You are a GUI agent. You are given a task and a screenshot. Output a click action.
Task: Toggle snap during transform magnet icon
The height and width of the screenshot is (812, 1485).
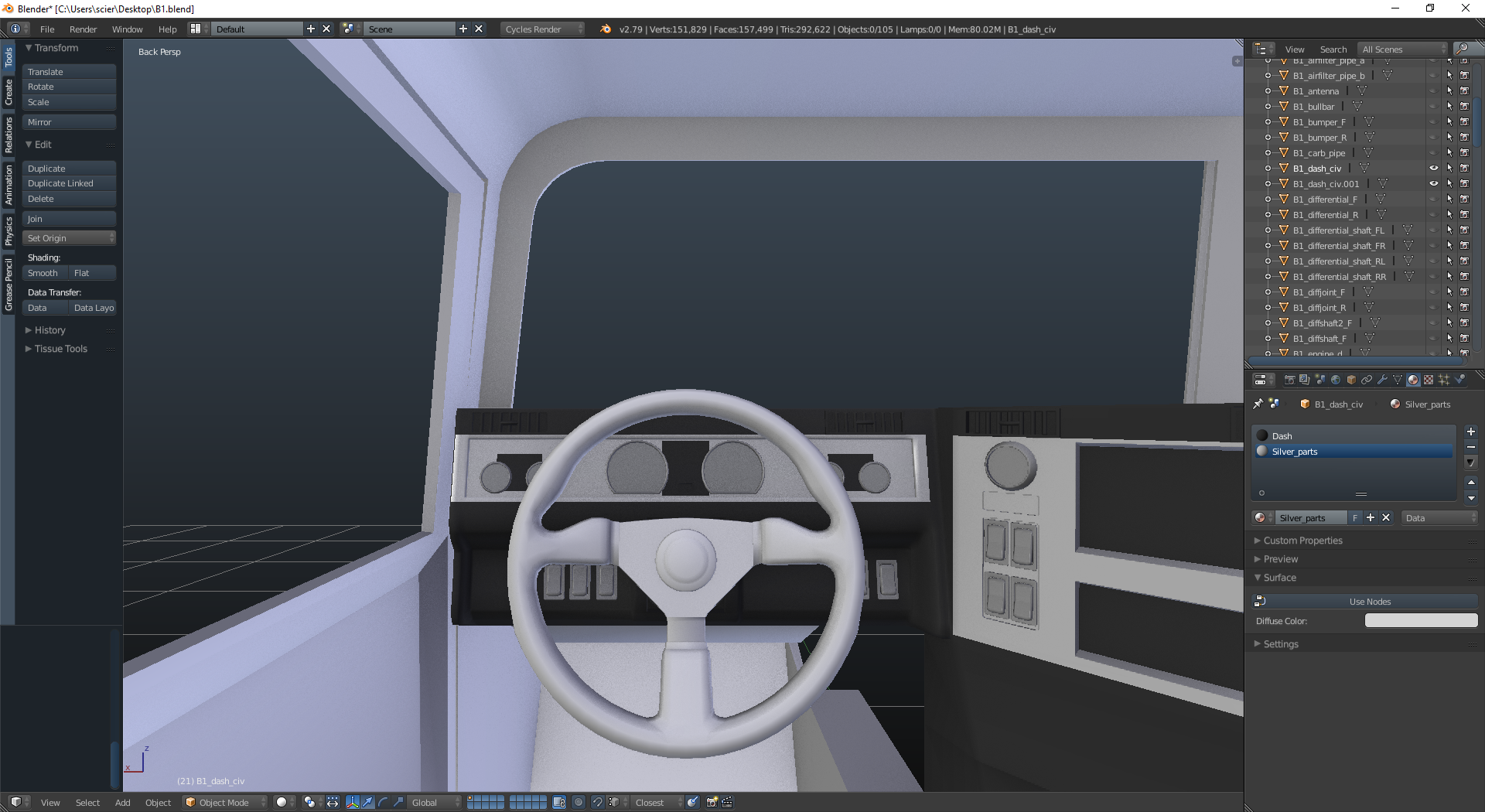(597, 802)
